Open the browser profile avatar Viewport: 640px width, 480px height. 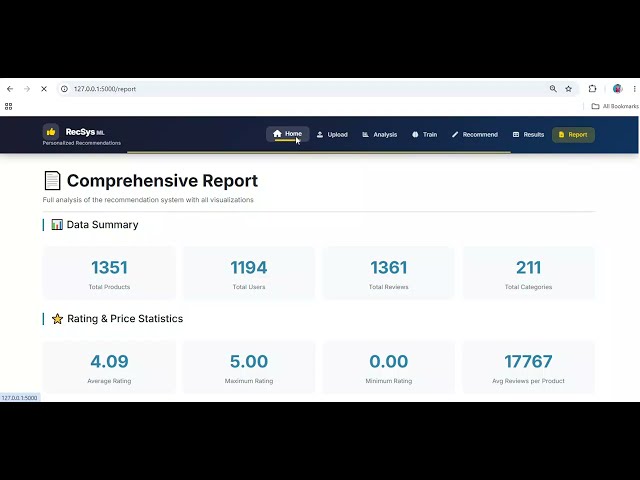pos(617,89)
